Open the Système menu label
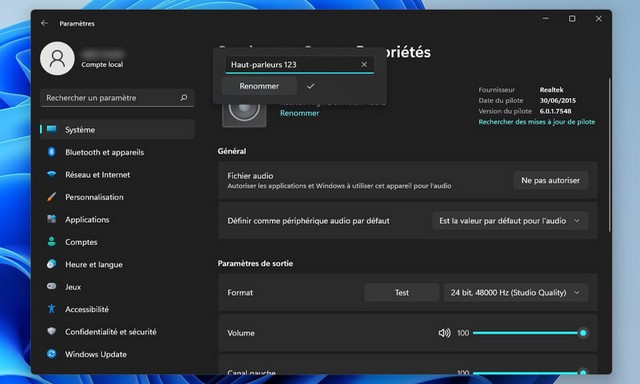This screenshot has width=640, height=384. pyautogui.click(x=80, y=130)
